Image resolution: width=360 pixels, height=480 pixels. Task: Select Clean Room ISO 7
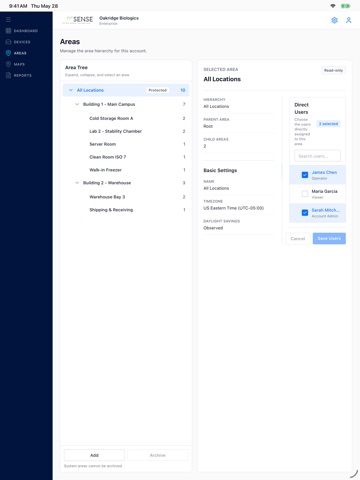tap(108, 157)
